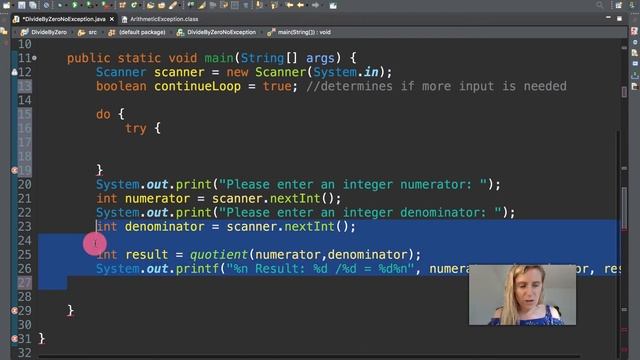This screenshot has height=360, width=640.
Task: Click the closing brace on line 19
Action: point(100,170)
